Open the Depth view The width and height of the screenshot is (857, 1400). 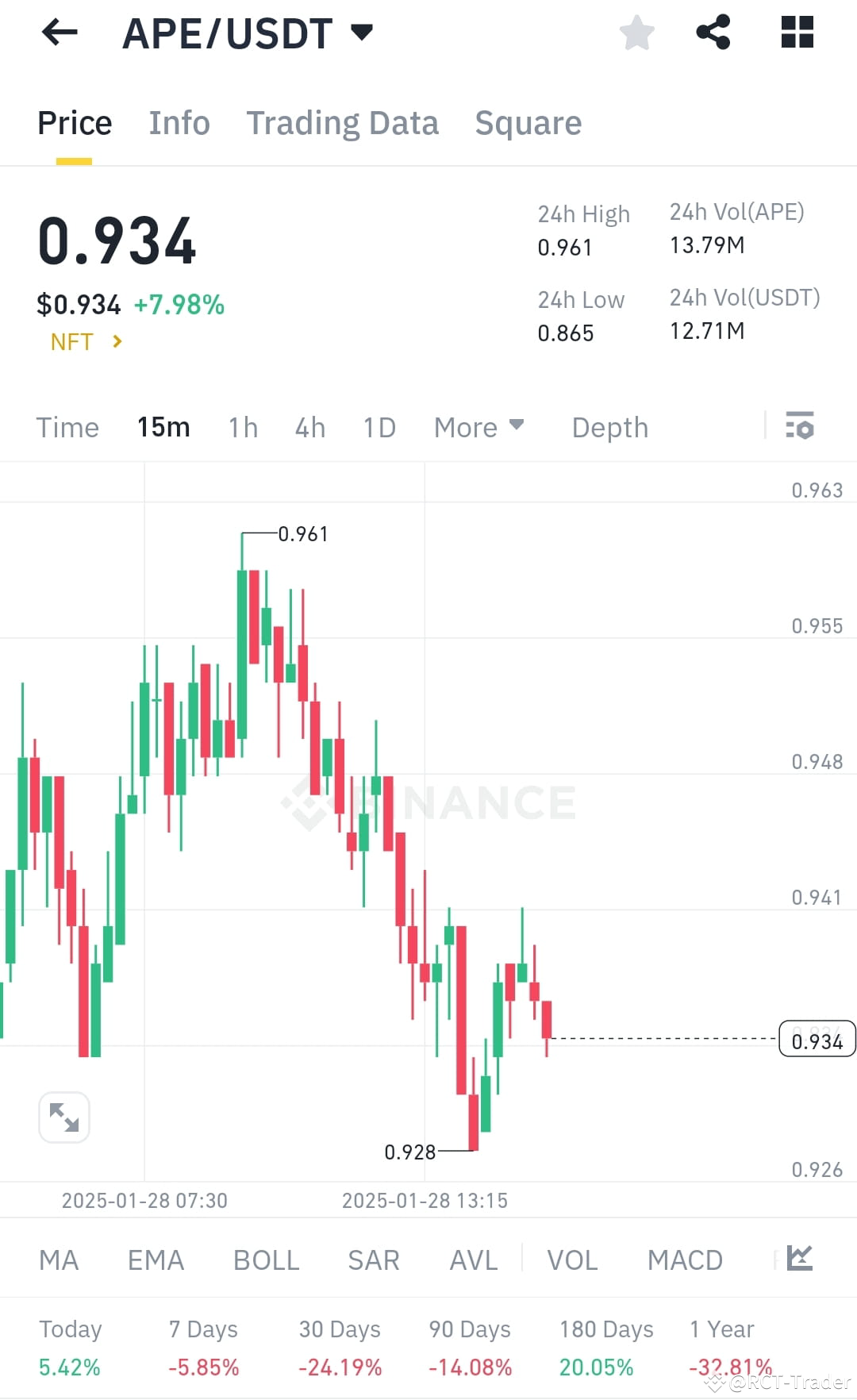pyautogui.click(x=609, y=427)
